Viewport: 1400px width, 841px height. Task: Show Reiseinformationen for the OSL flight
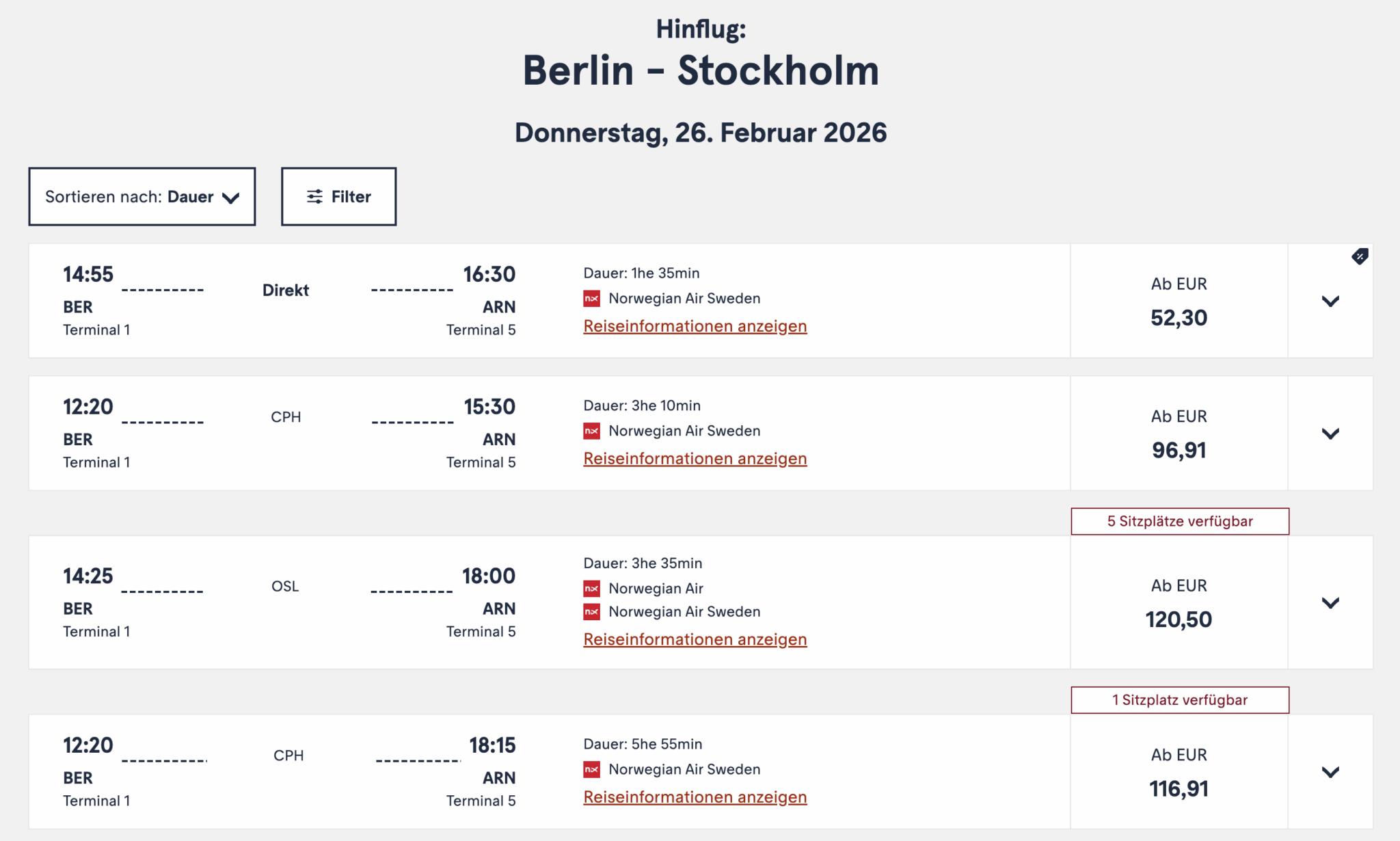[695, 639]
